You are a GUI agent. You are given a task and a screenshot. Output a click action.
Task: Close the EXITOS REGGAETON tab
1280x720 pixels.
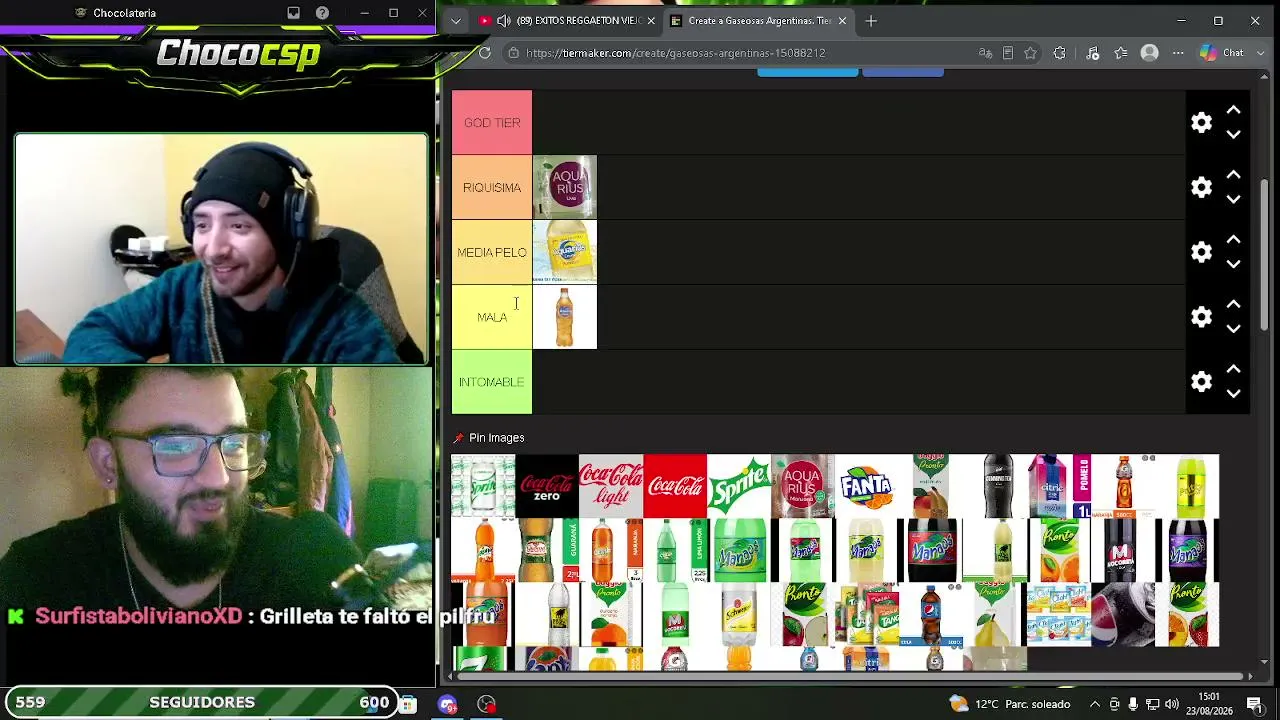click(x=652, y=20)
